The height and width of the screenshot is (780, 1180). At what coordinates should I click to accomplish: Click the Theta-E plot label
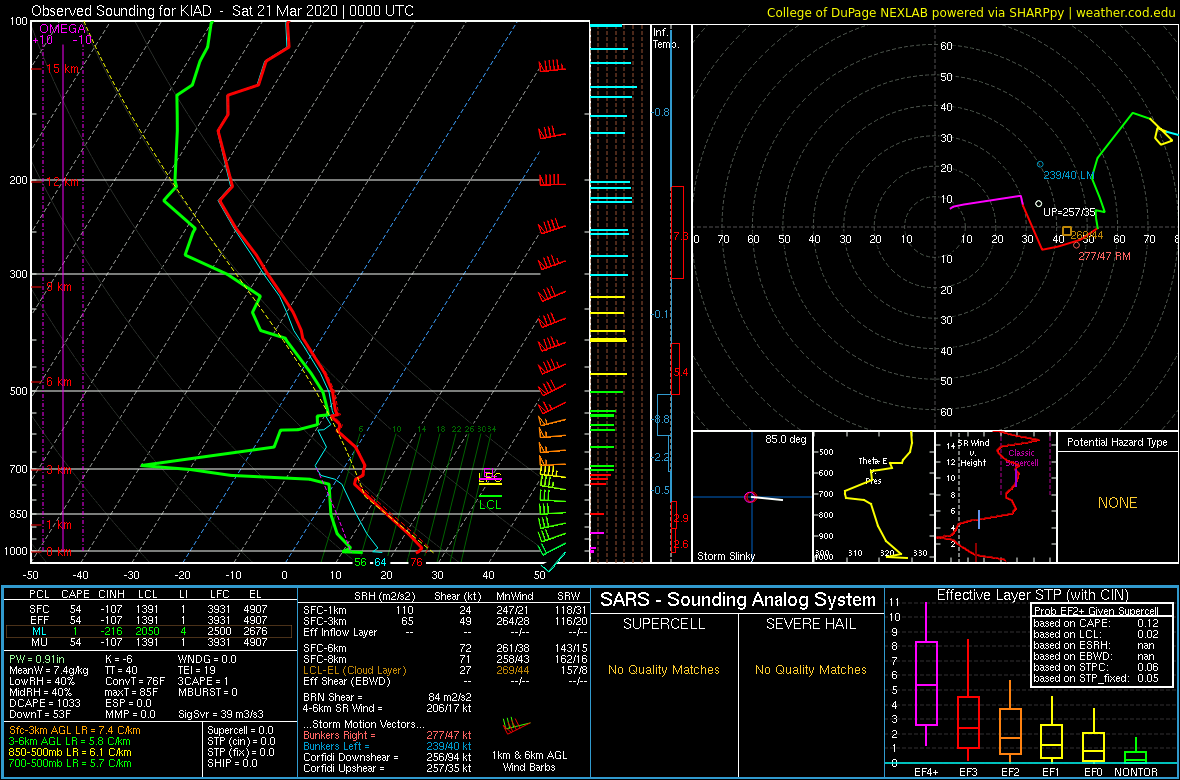coord(871,461)
